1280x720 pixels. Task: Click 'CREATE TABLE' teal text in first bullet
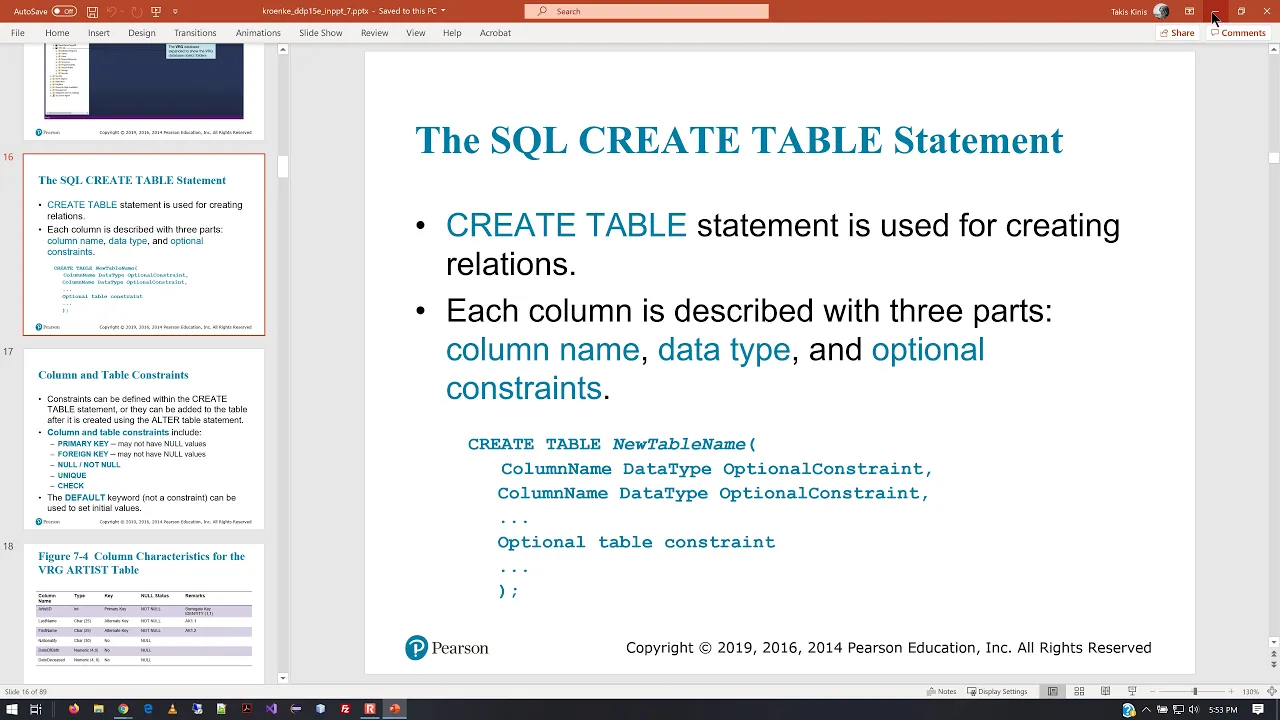566,225
